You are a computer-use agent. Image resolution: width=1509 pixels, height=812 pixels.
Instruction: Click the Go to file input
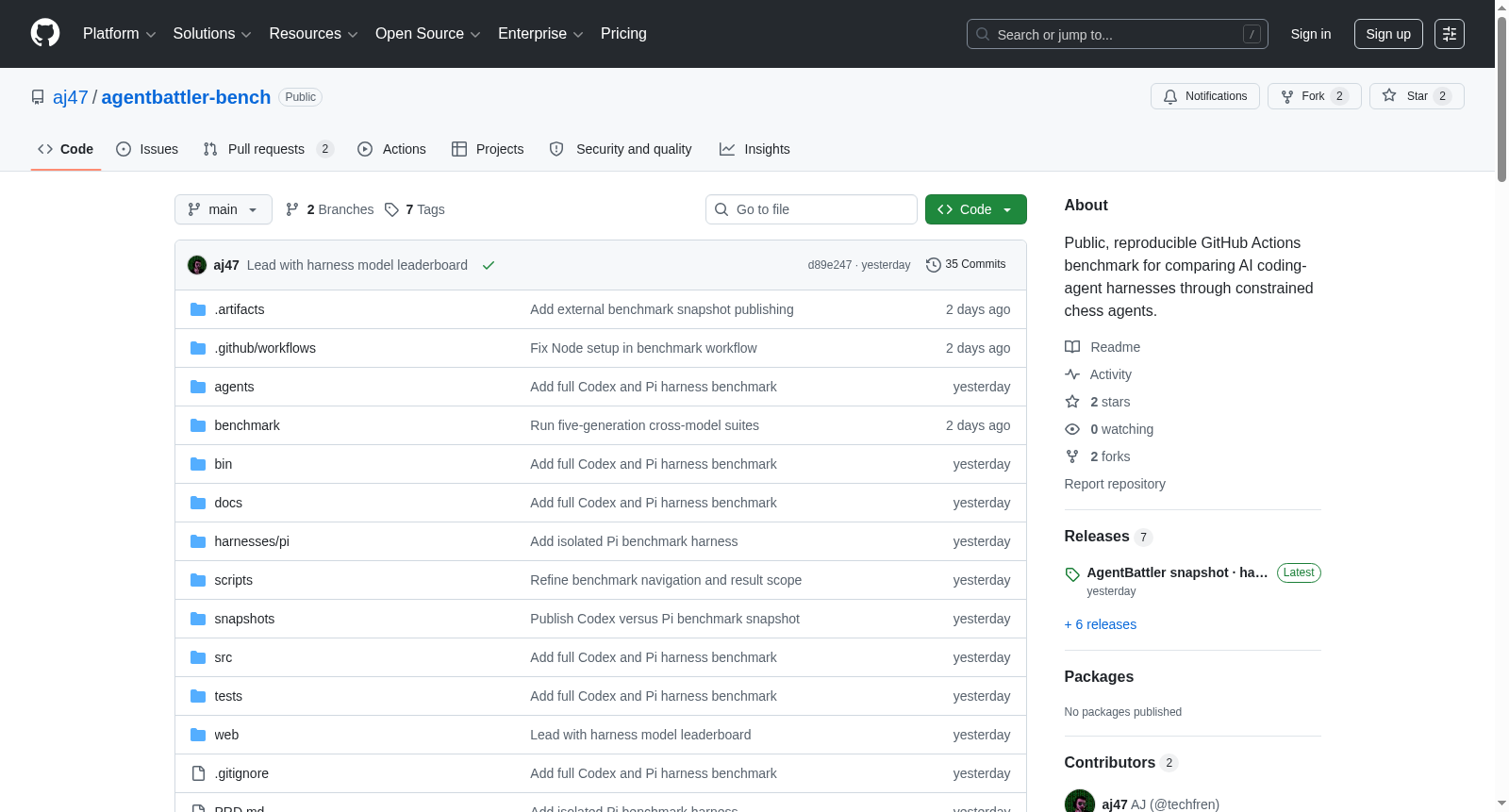[x=811, y=209]
